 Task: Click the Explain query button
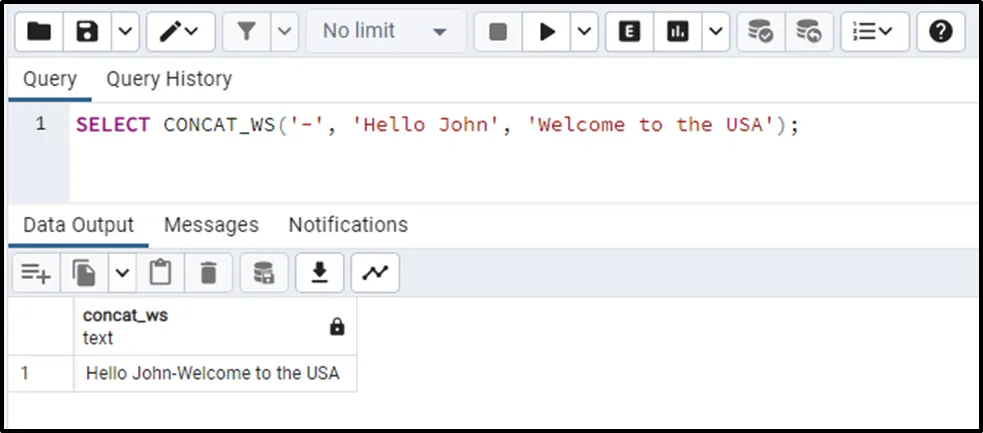(629, 32)
